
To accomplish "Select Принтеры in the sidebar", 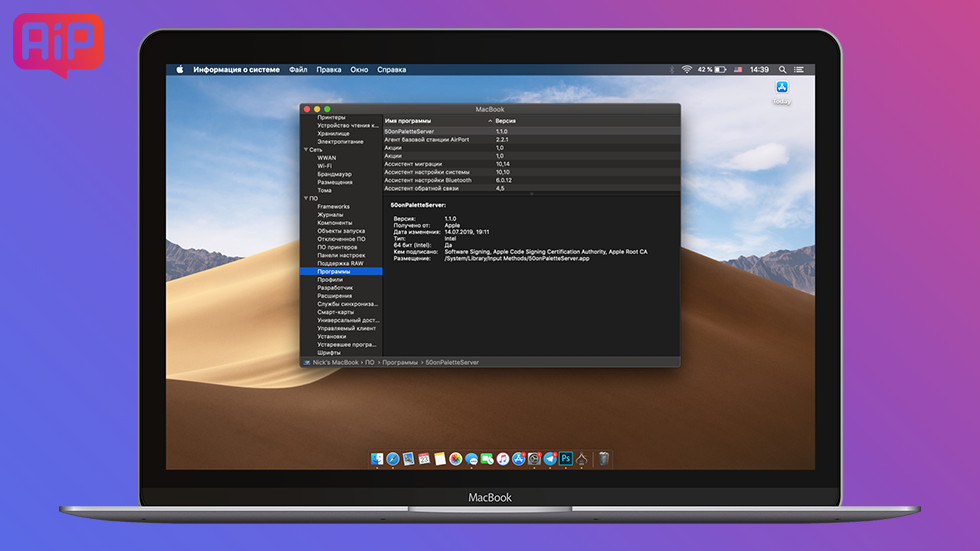I will pos(331,117).
